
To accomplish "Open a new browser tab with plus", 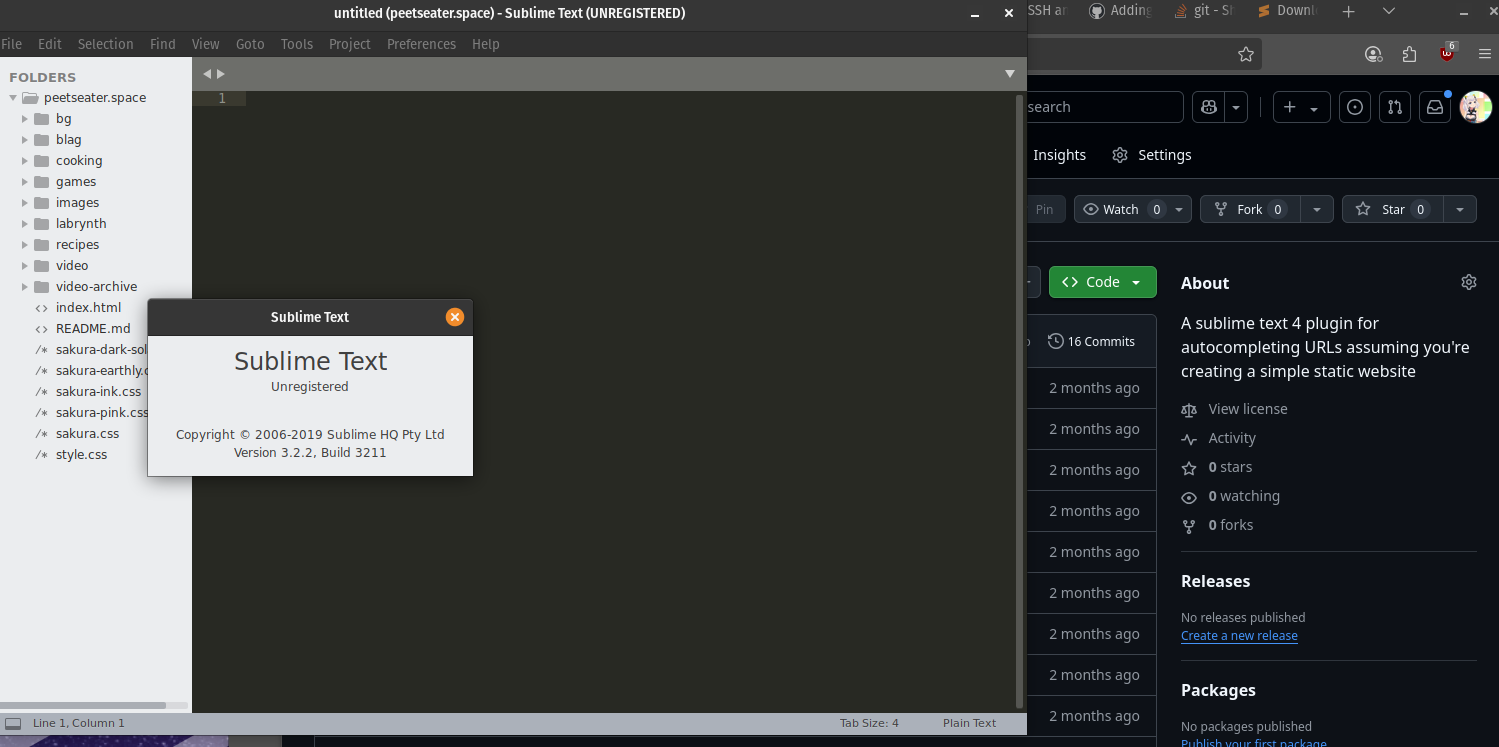I will point(1348,11).
